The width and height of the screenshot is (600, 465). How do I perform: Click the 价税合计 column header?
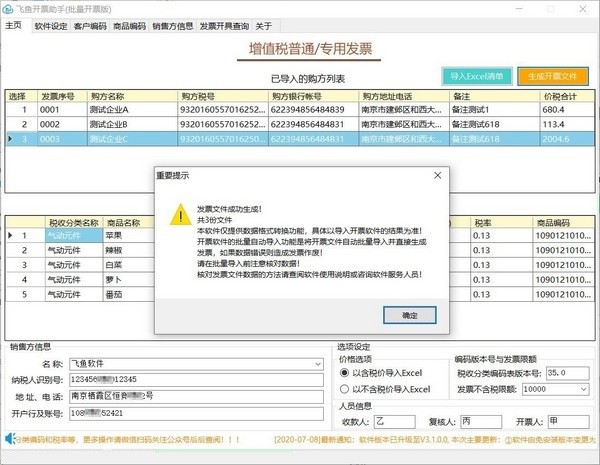point(567,96)
